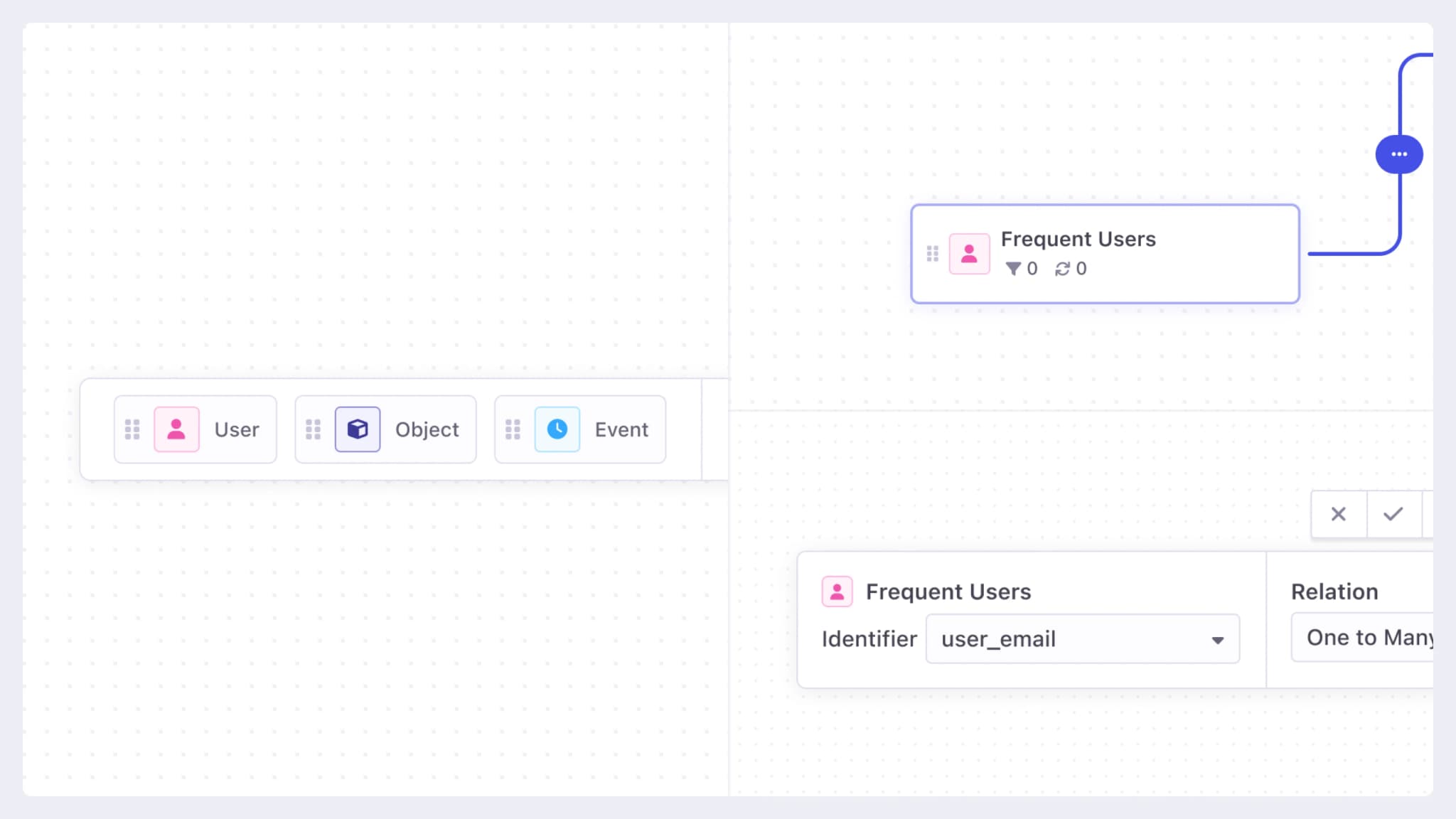
Task: Click the blue Event clock icon
Action: coord(557,429)
